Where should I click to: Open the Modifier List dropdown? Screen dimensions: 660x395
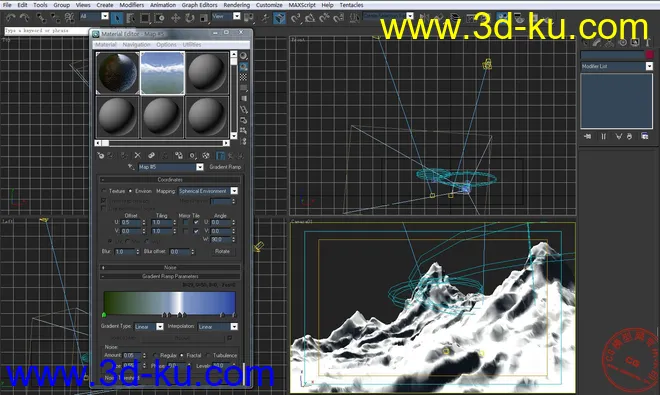(x=617, y=66)
